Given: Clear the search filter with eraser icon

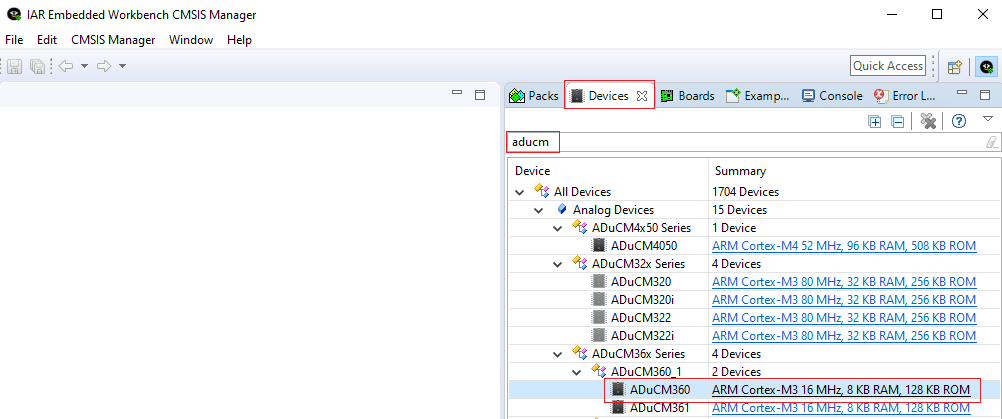Looking at the screenshot, I should coord(991,142).
